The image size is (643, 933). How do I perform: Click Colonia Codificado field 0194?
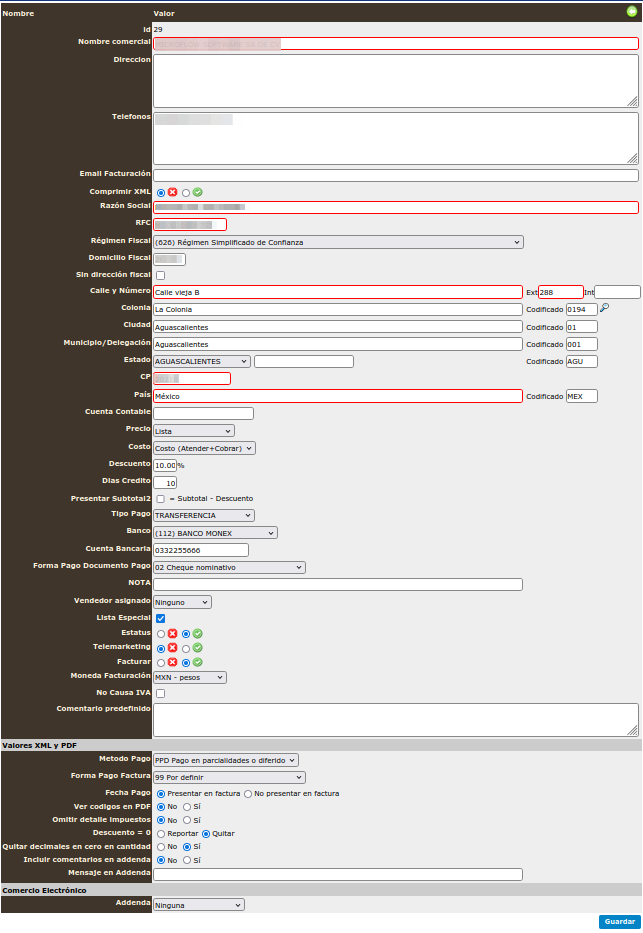coord(582,309)
